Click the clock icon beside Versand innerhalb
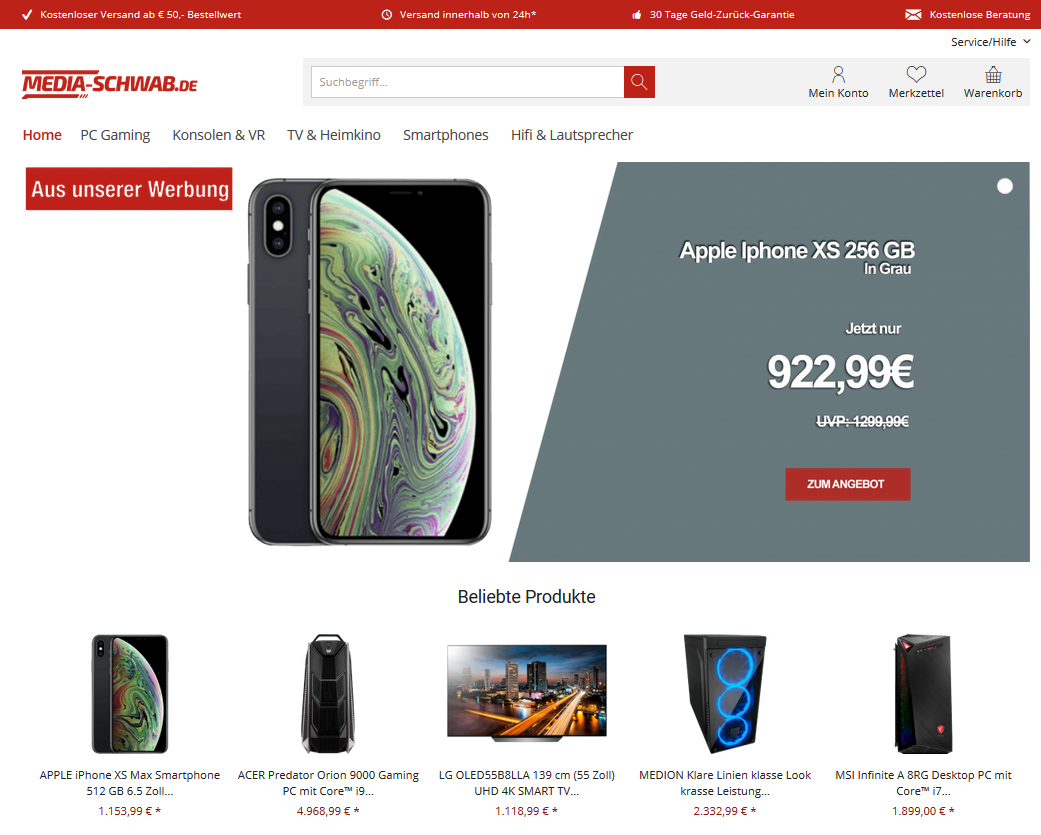The width and height of the screenshot is (1041, 835). pyautogui.click(x=386, y=15)
